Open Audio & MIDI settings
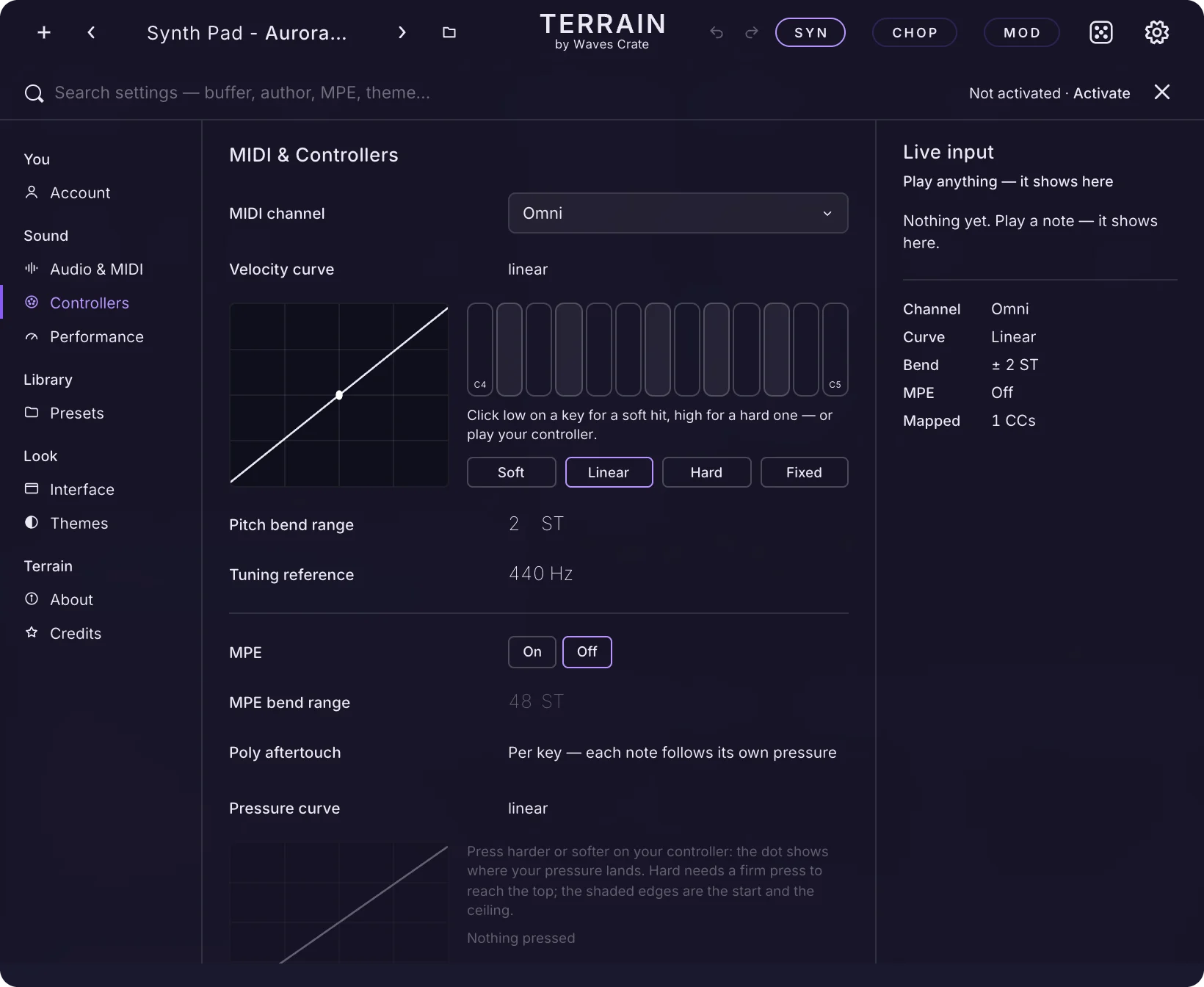Screen dimensions: 1204x987 (x=84, y=269)
